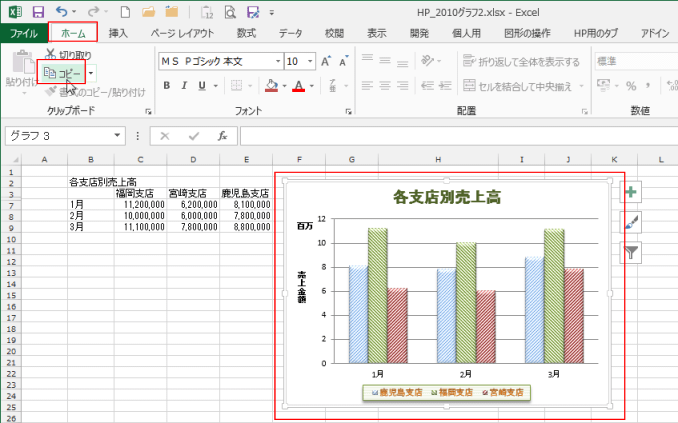The height and width of the screenshot is (423, 678).
Task: Open the コピー dropdown arrow
Action: [x=91, y=73]
